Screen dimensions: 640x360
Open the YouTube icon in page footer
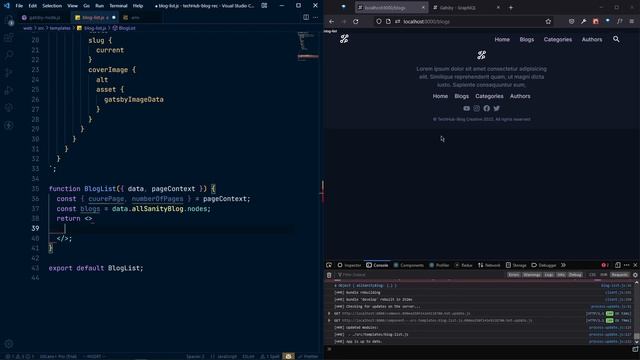pyautogui.click(x=467, y=108)
